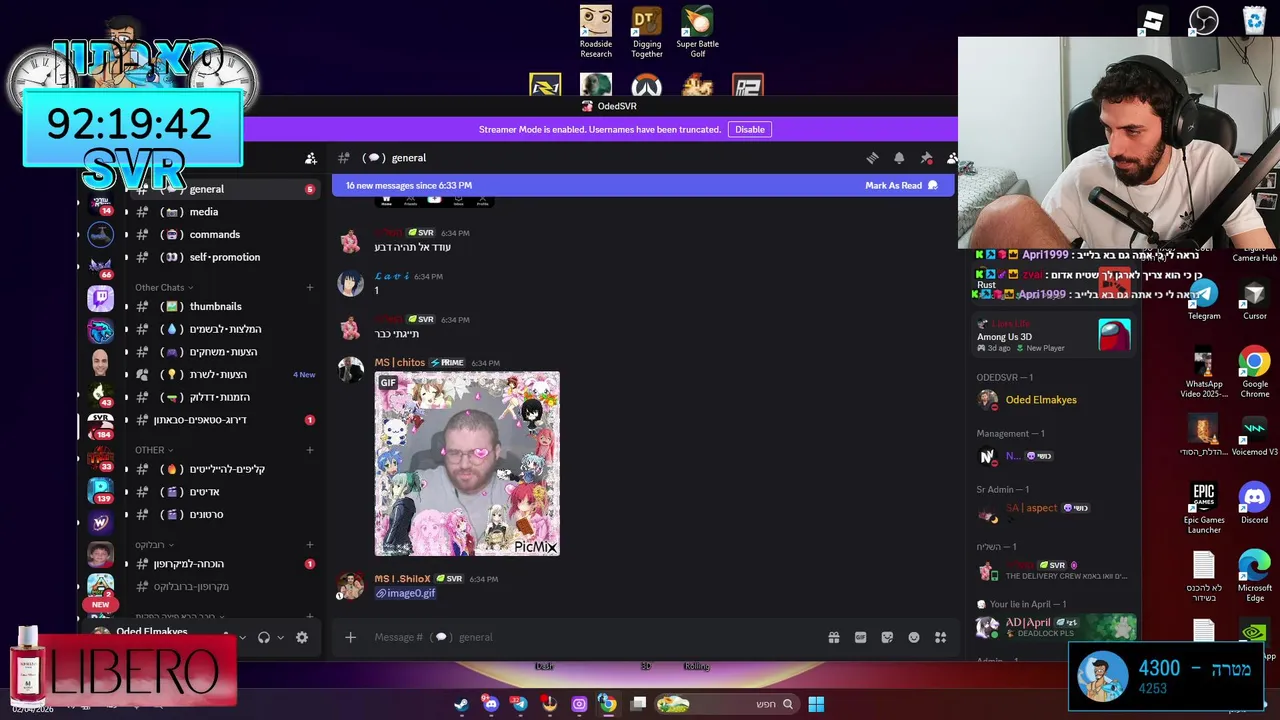1280x720 pixels.
Task: Click the invite people icon beside server name
Action: [x=311, y=158]
